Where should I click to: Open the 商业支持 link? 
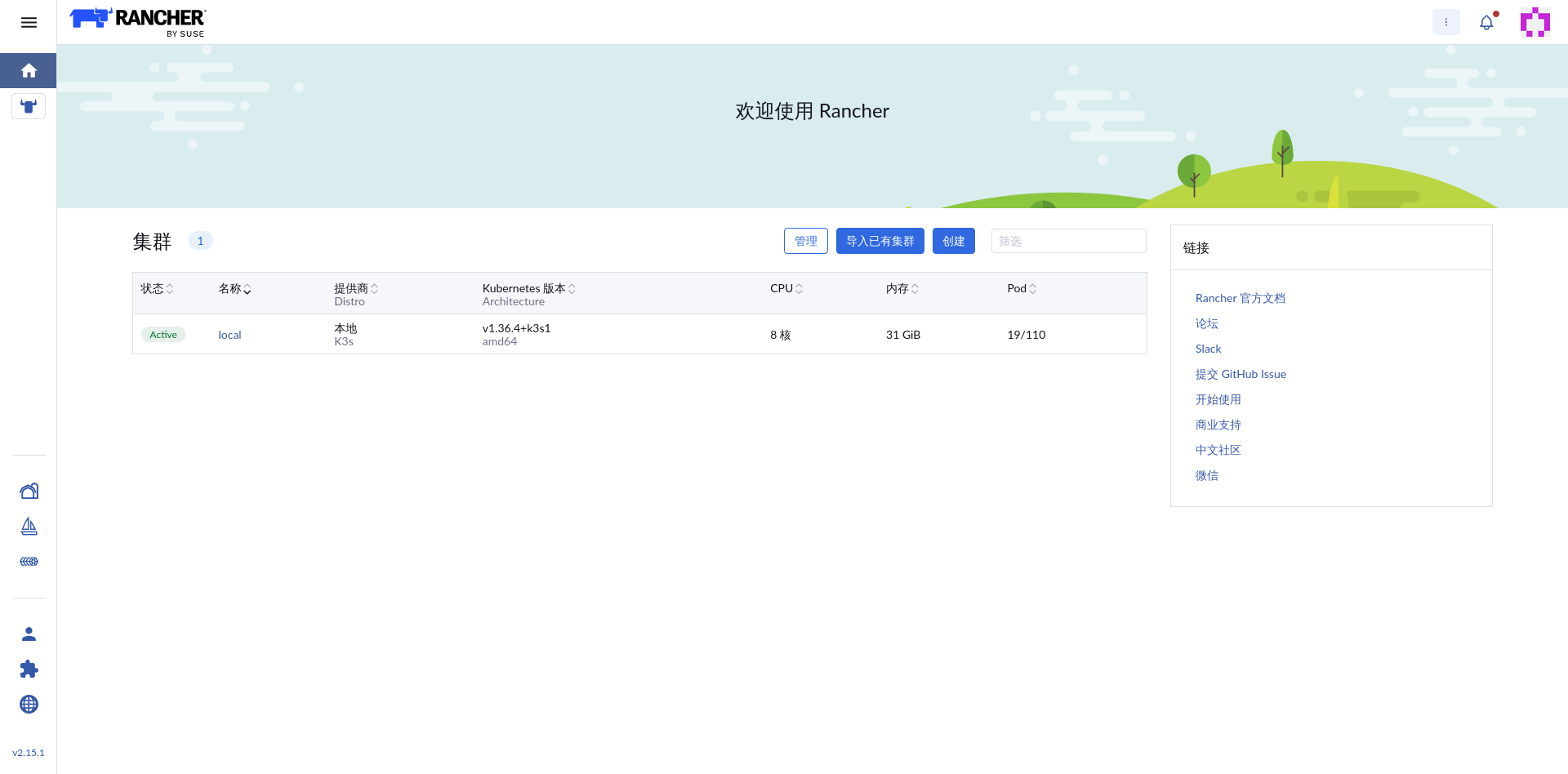click(1218, 425)
